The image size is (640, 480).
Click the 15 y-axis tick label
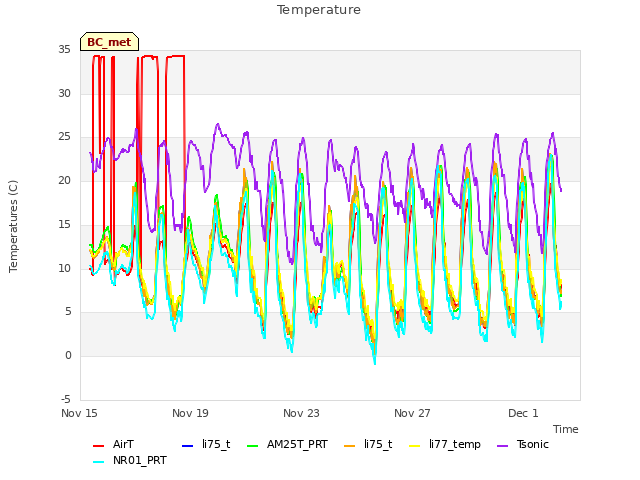[64, 224]
